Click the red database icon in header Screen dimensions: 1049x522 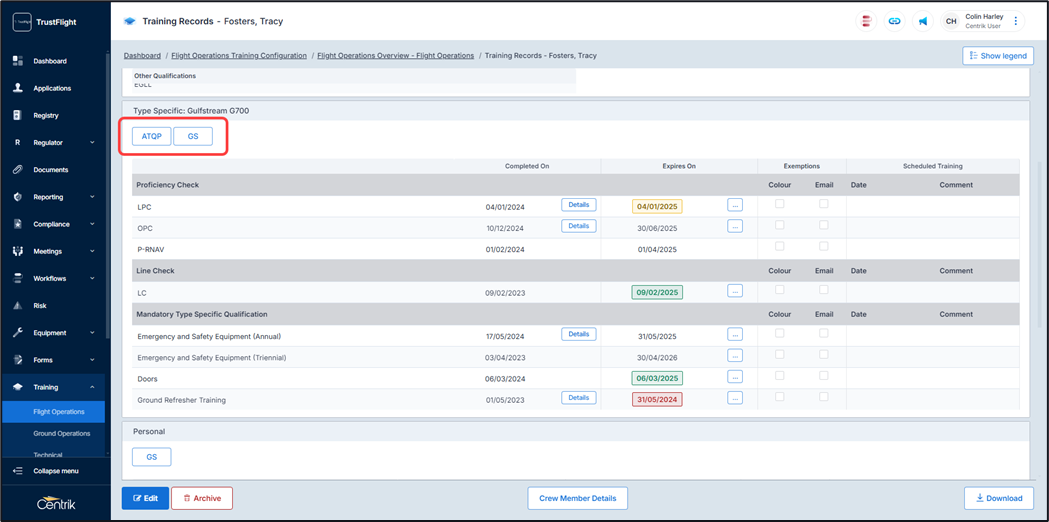tap(866, 21)
